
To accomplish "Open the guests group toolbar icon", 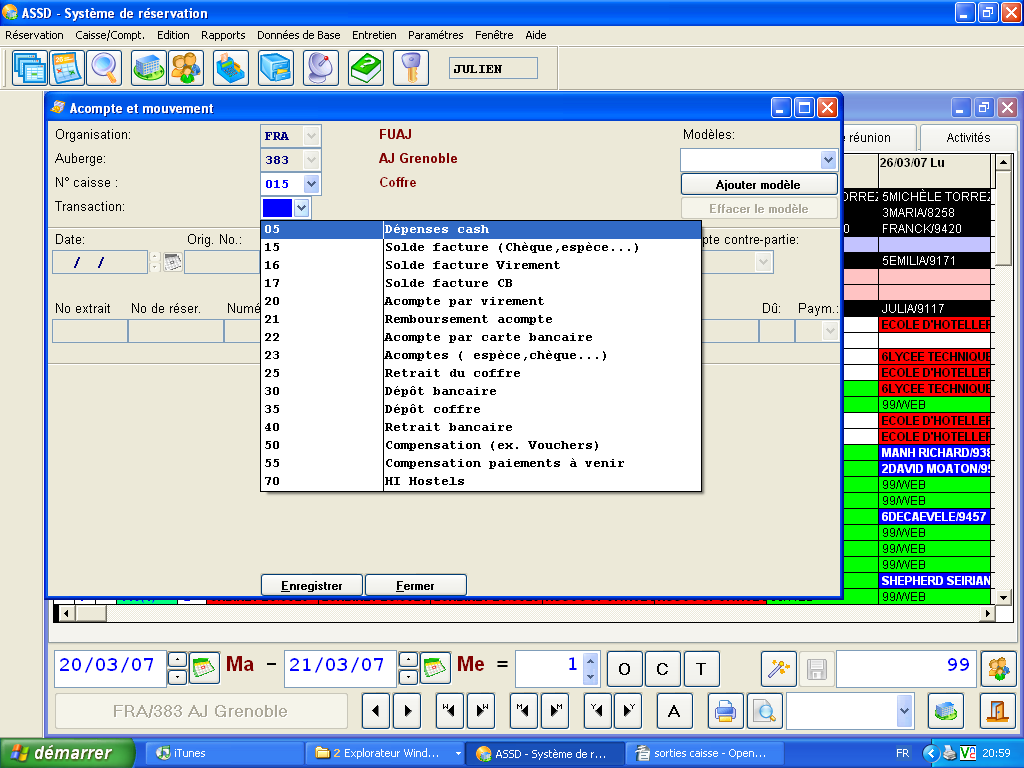I will tap(186, 68).
